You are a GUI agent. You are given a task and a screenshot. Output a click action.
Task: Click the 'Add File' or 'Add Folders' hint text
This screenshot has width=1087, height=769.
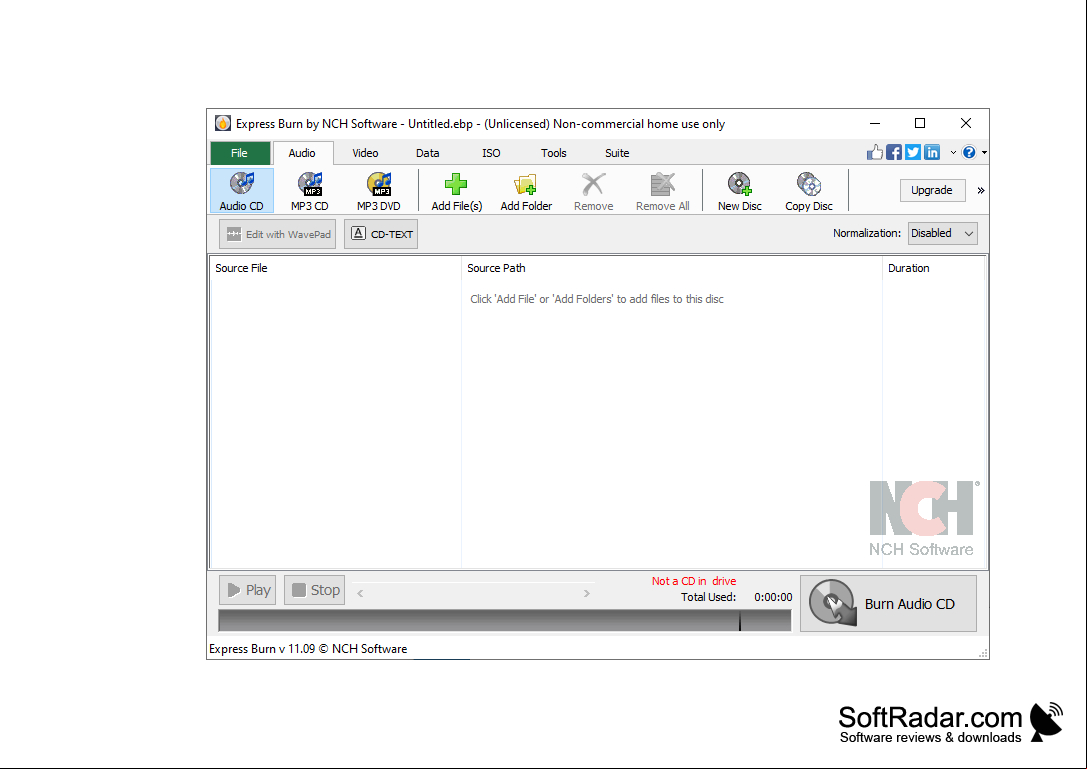[597, 299]
